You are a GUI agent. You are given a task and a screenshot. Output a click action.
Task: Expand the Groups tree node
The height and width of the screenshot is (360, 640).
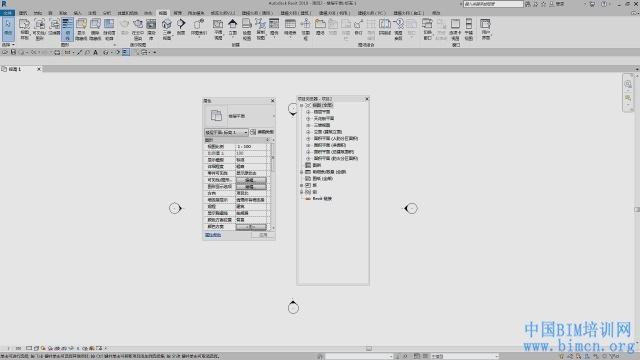(302, 192)
